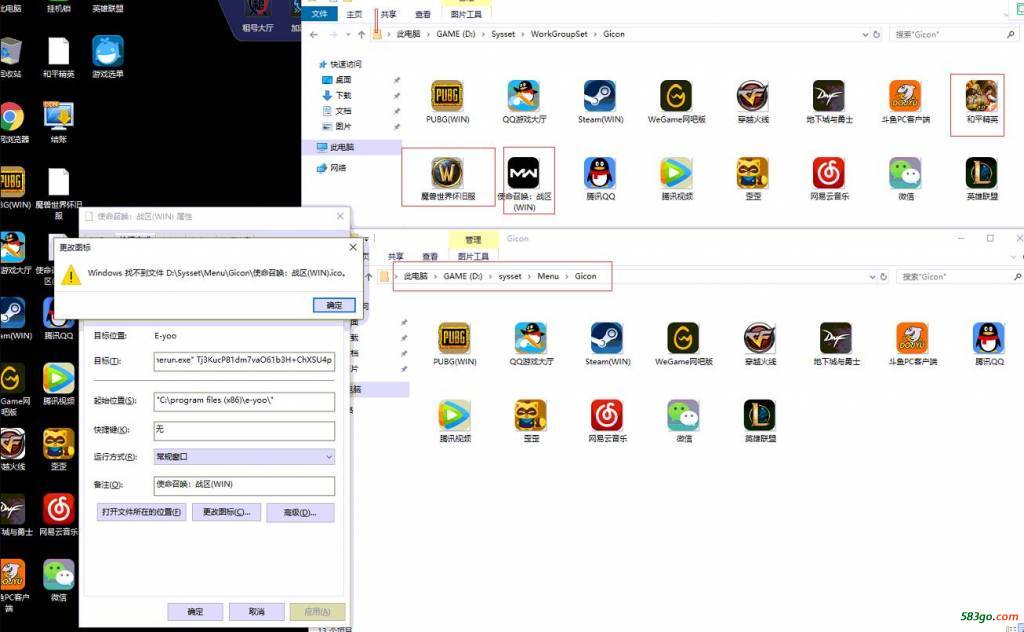Open 运行方式 dropdown in properties dialog
Screen dimensions: 1024x632
[244, 456]
